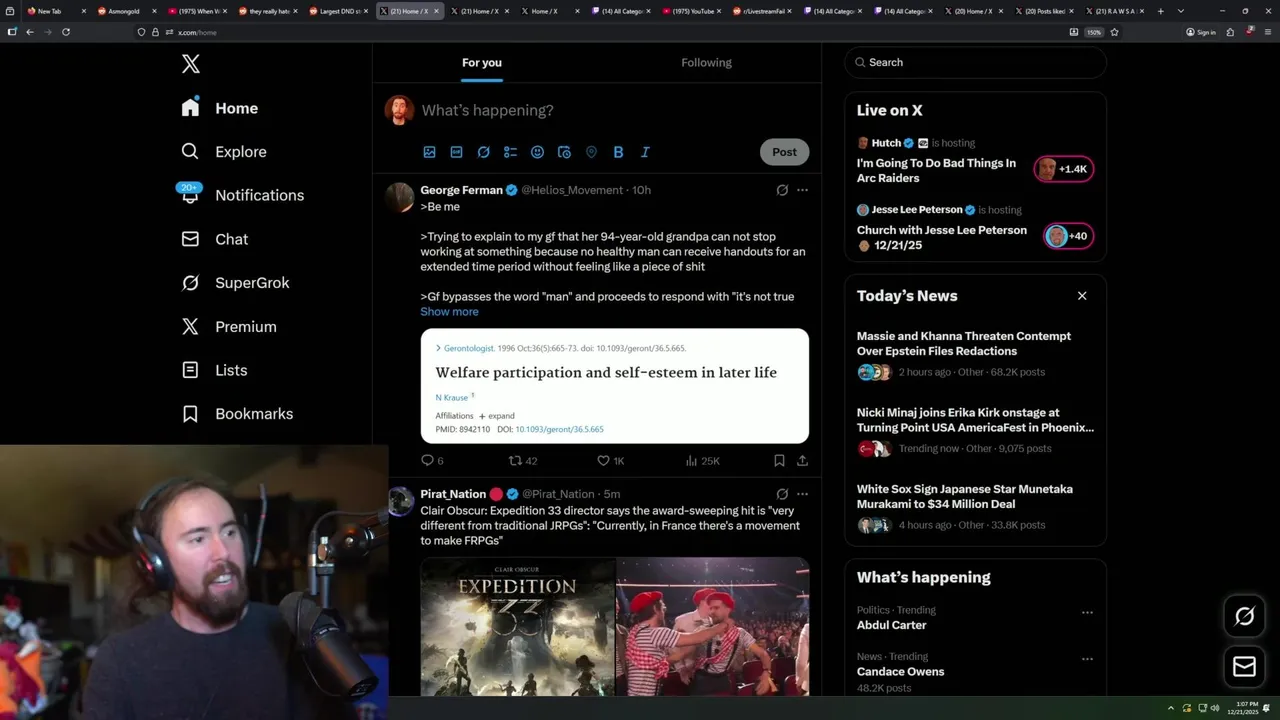
Task: Go back with browser back arrow
Action: pos(30,32)
